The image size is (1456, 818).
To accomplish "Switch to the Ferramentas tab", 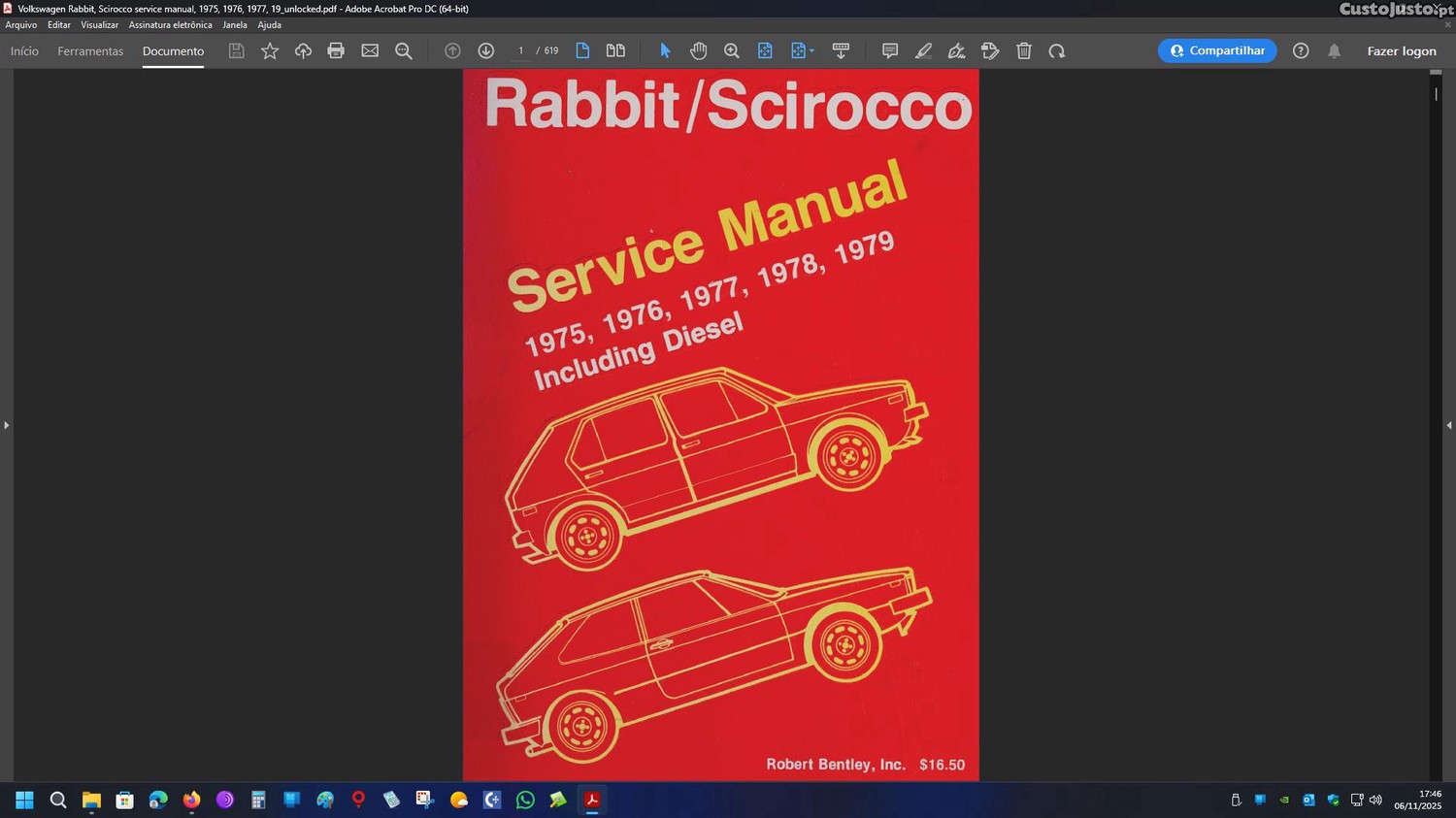I will (90, 51).
